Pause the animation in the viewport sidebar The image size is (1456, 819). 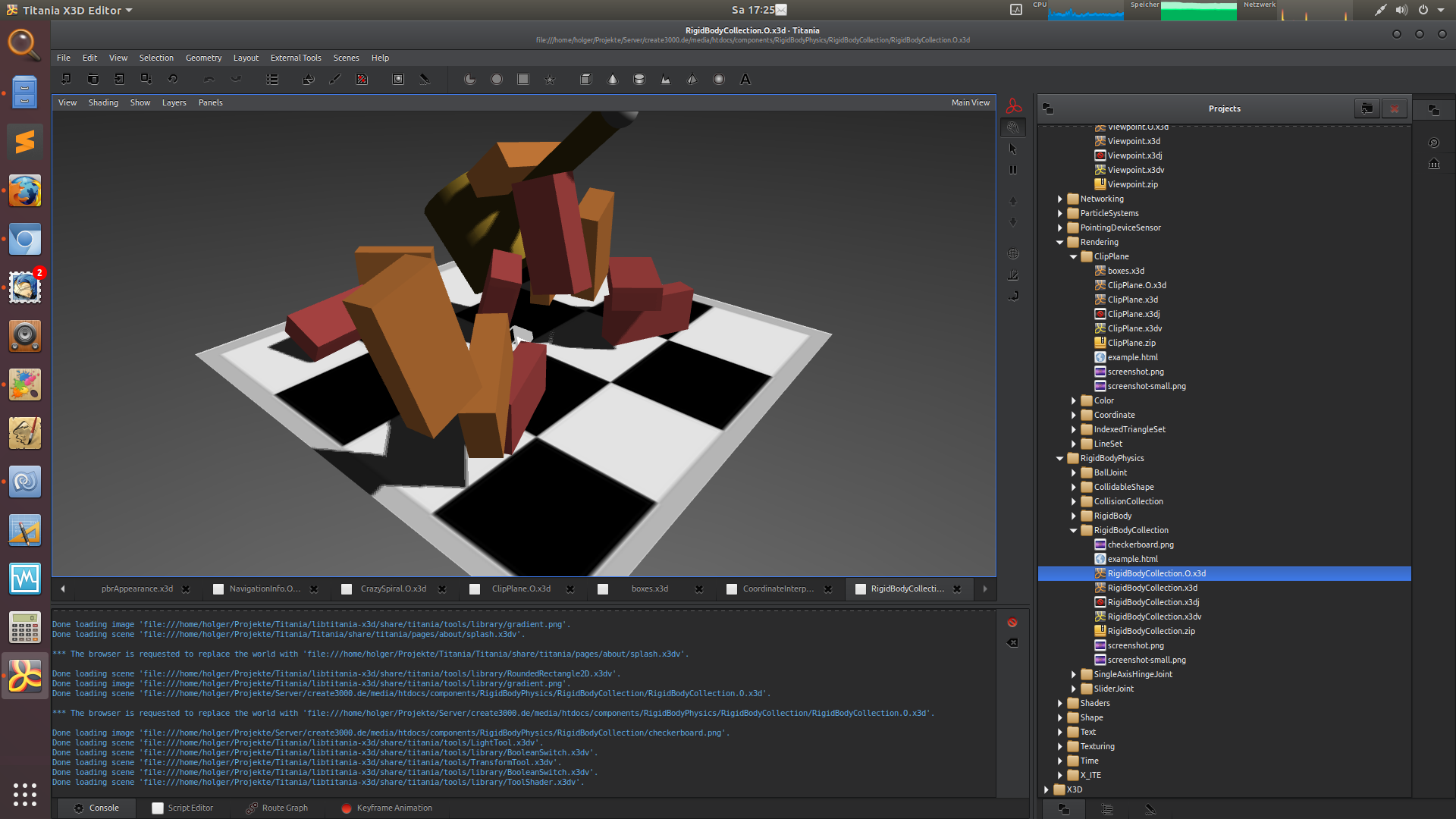[1013, 170]
